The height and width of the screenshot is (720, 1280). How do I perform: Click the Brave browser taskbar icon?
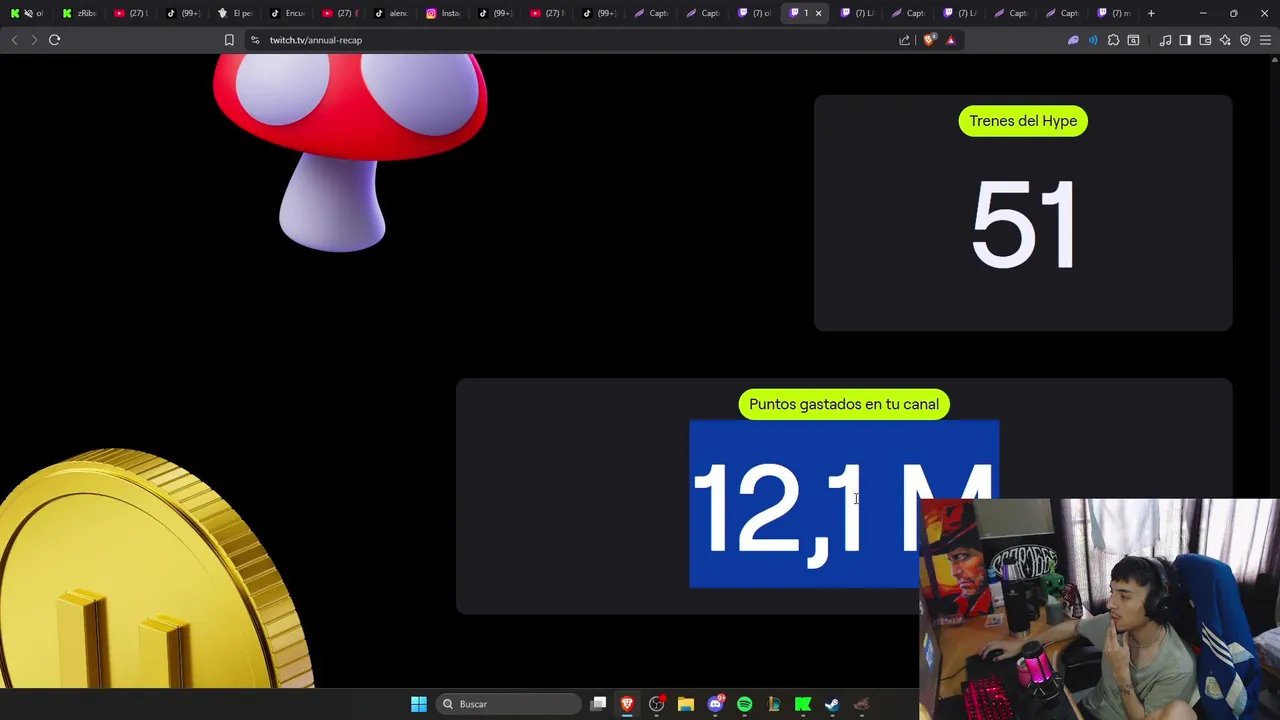pyautogui.click(x=627, y=704)
